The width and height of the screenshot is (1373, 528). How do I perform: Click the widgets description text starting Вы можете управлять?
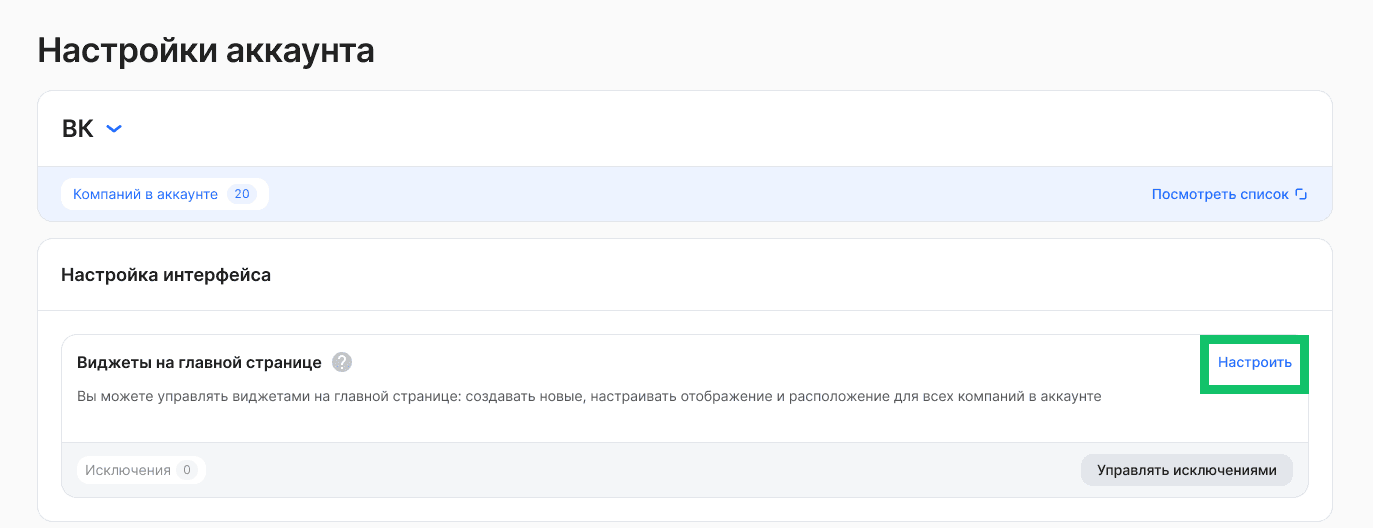point(589,396)
